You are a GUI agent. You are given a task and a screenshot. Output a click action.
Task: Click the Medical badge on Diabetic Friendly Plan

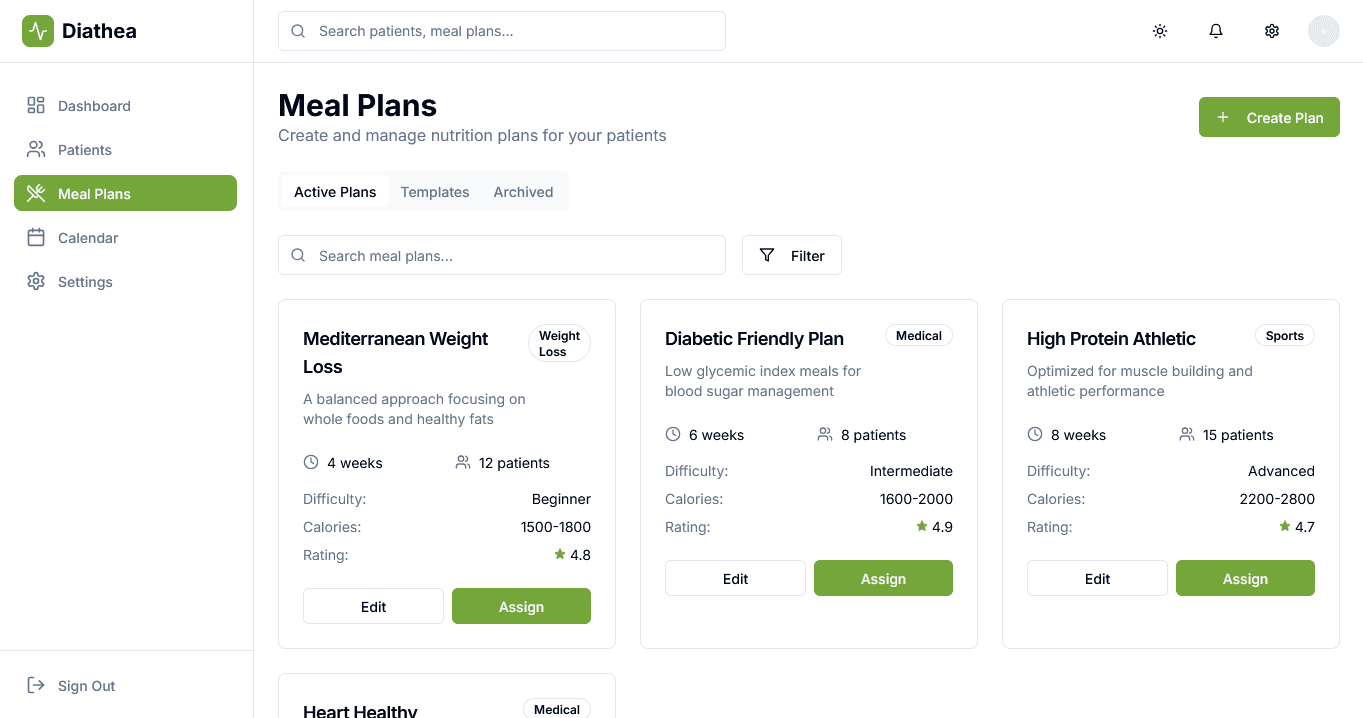[918, 335]
